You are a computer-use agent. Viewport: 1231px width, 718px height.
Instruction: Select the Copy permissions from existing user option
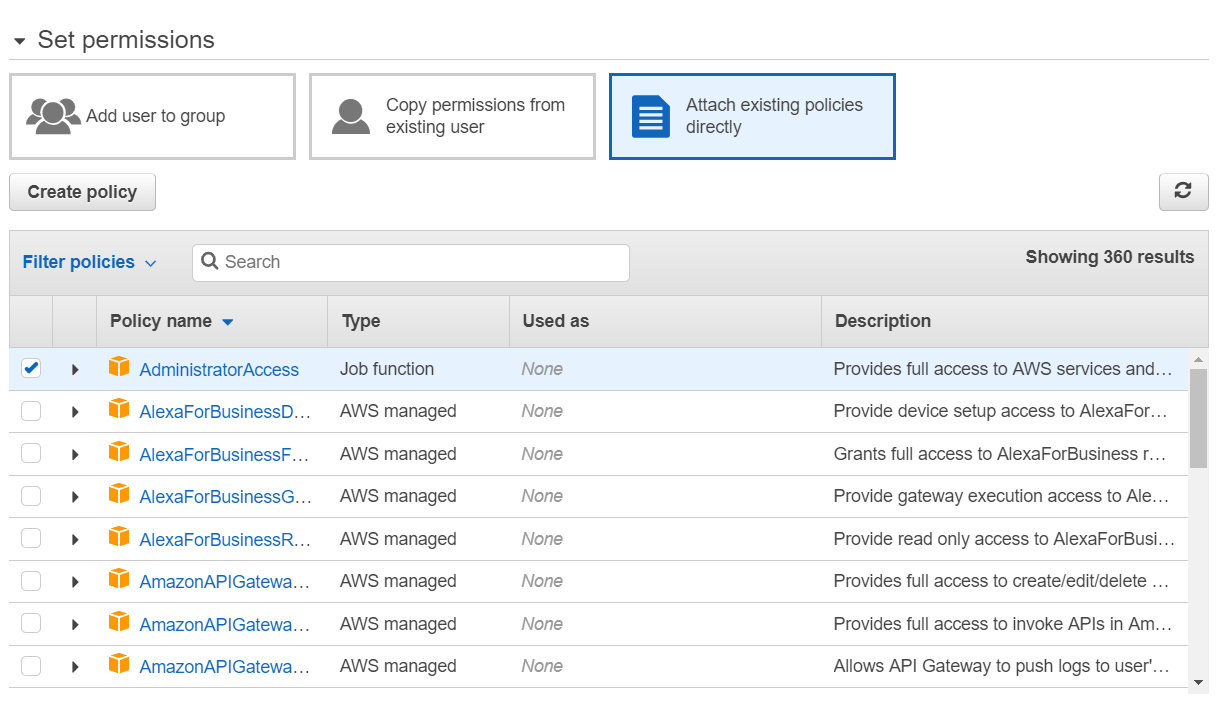click(451, 116)
